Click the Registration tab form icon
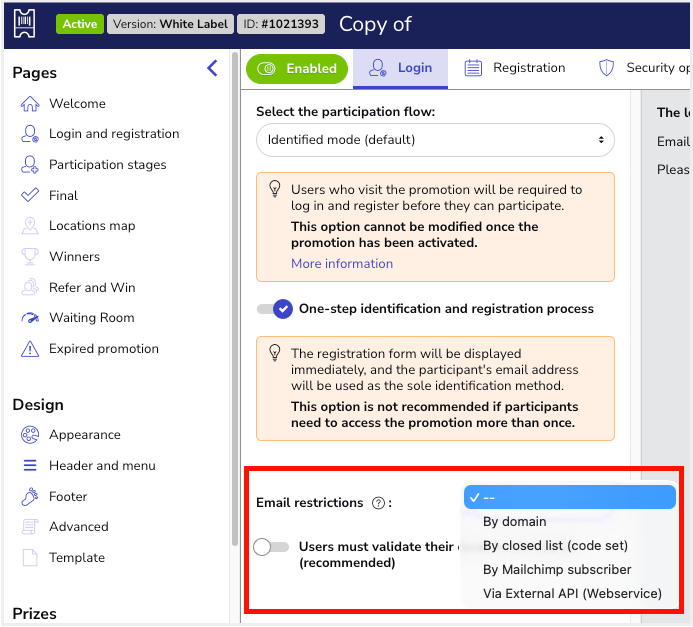The width and height of the screenshot is (693, 627). [473, 68]
